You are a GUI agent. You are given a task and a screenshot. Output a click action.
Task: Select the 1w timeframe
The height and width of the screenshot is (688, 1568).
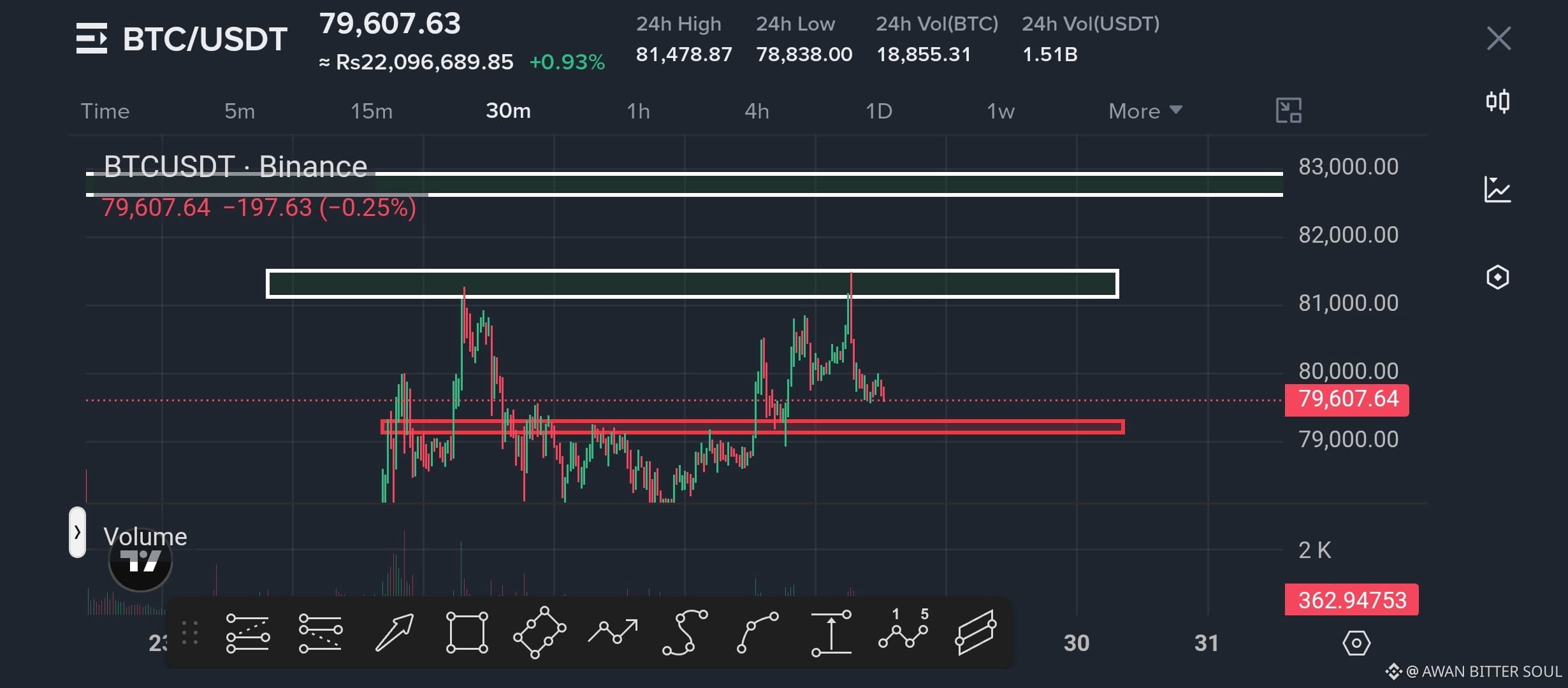pos(1000,111)
